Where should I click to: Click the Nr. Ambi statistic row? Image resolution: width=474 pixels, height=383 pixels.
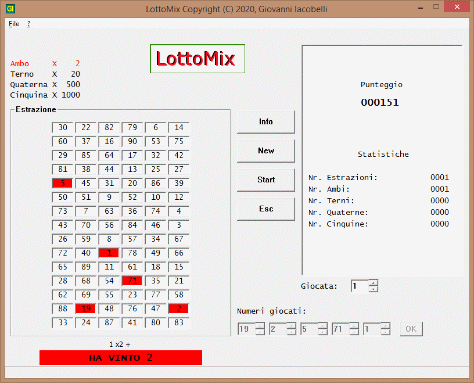379,189
